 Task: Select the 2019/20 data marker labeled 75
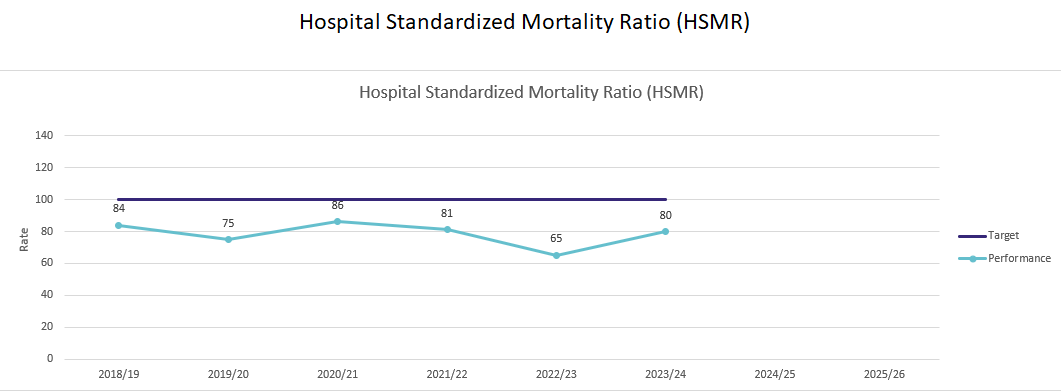pyautogui.click(x=228, y=239)
